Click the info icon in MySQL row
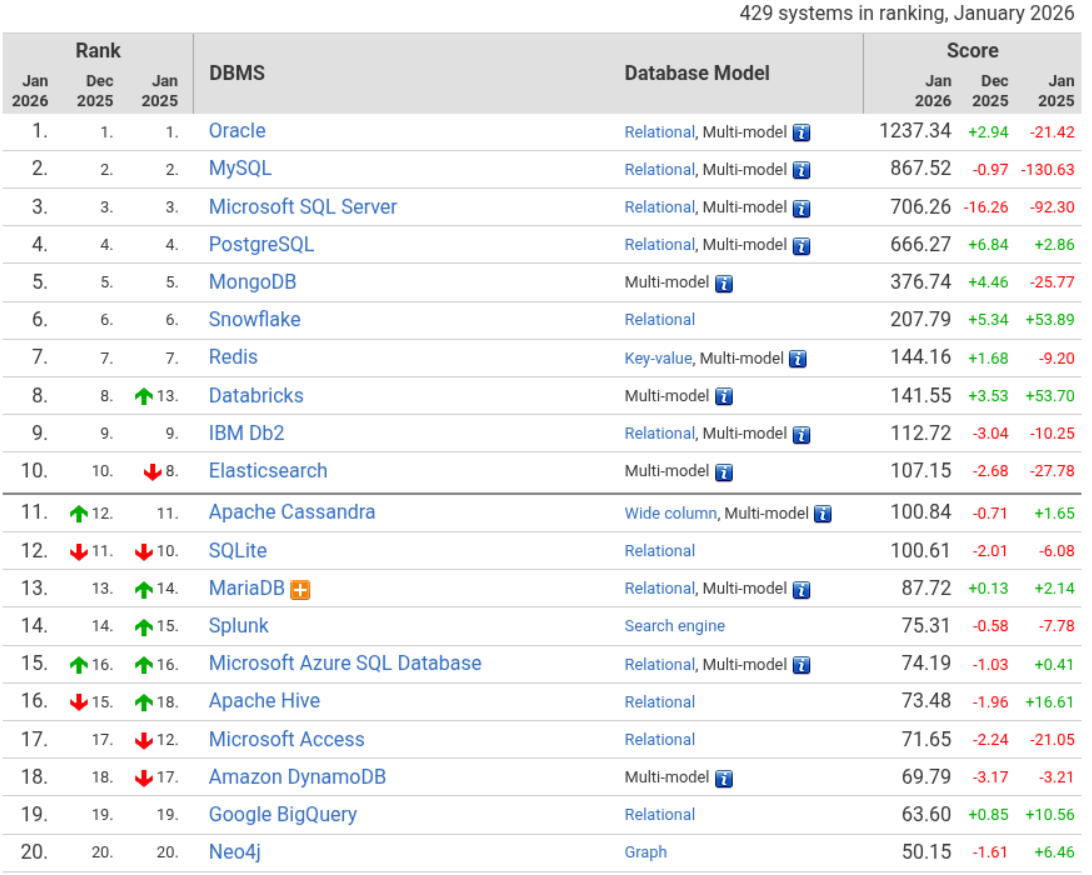1092x875 pixels. [802, 170]
